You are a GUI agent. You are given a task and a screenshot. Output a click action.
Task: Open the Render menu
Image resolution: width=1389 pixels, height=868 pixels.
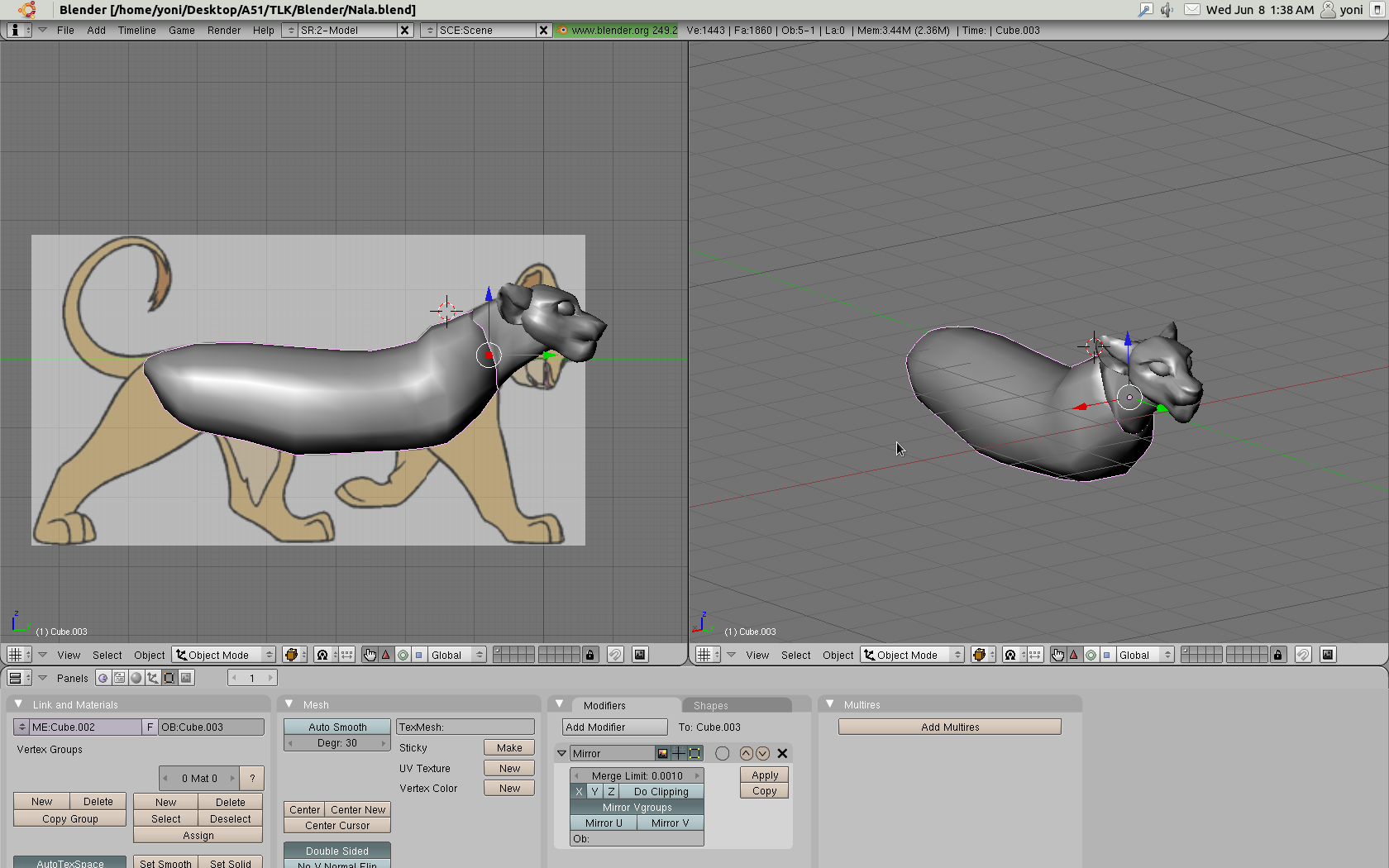223,30
